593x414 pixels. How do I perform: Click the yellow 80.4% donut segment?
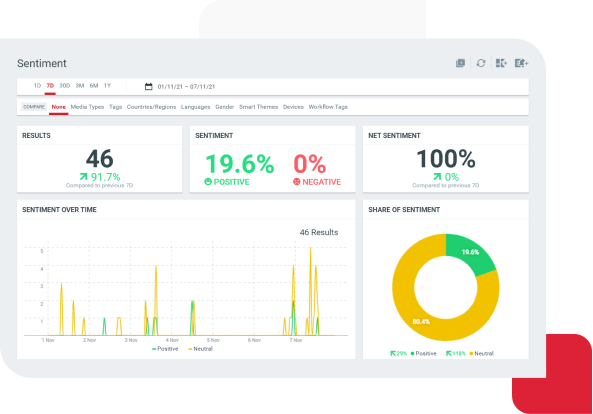(421, 322)
